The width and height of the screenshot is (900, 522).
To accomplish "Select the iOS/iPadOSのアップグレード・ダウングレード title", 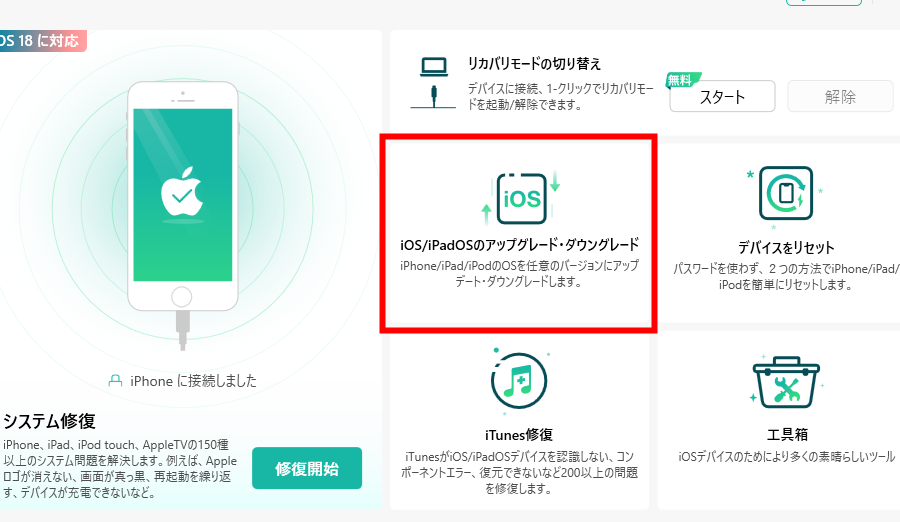I will tap(518, 245).
